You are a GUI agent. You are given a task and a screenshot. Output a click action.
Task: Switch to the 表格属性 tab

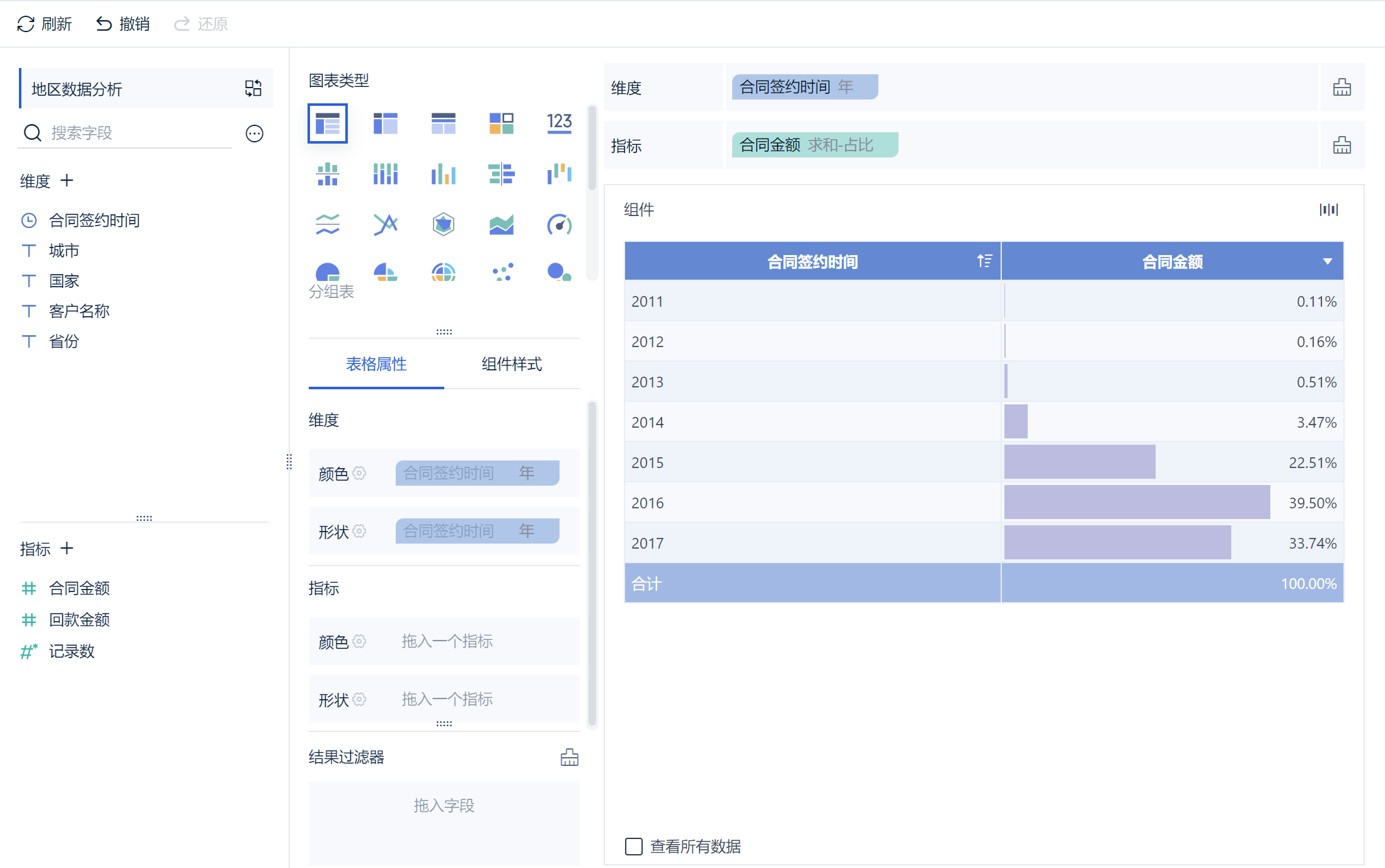point(376,364)
